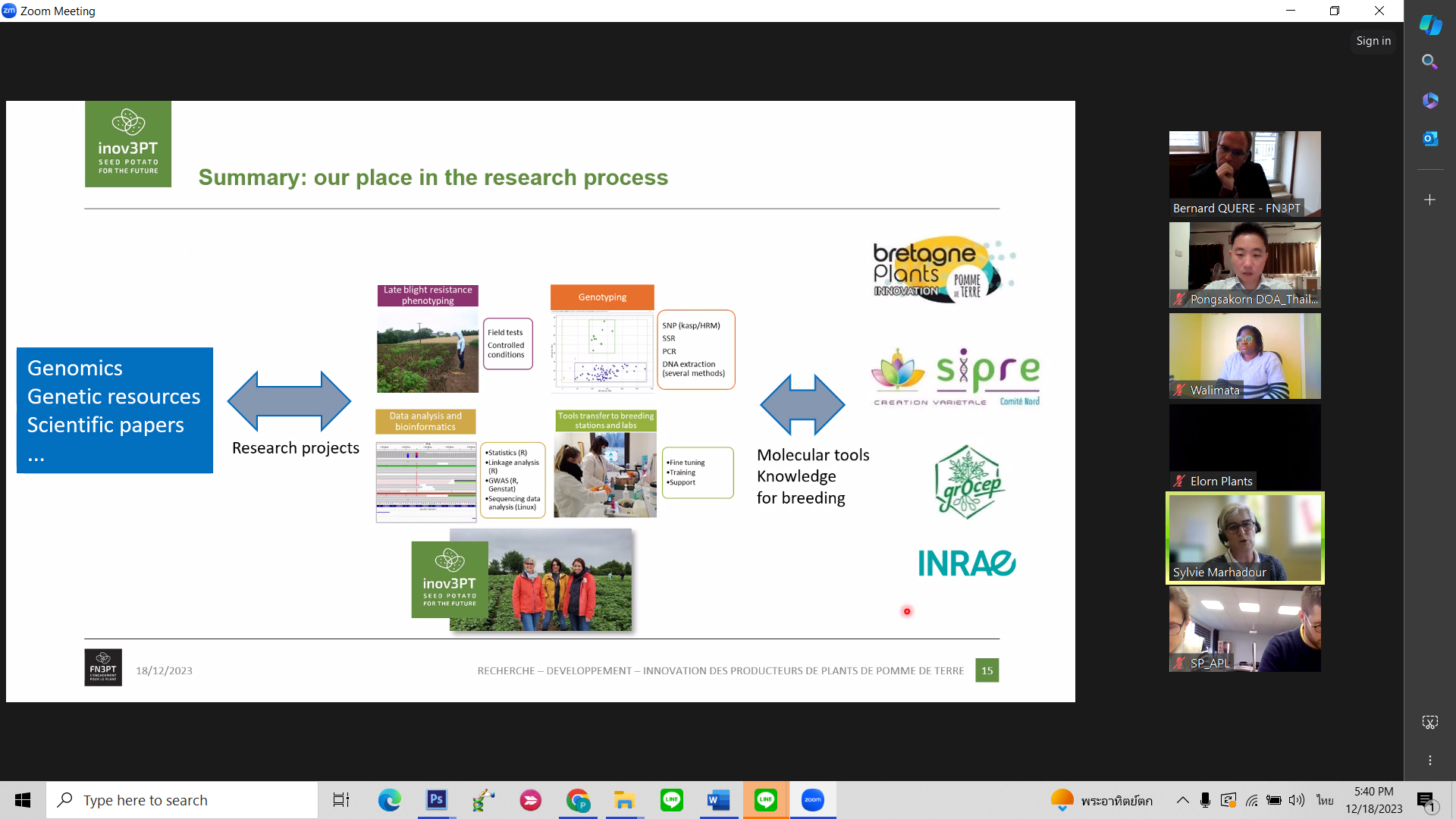Click the Type here to search box

pos(182,800)
